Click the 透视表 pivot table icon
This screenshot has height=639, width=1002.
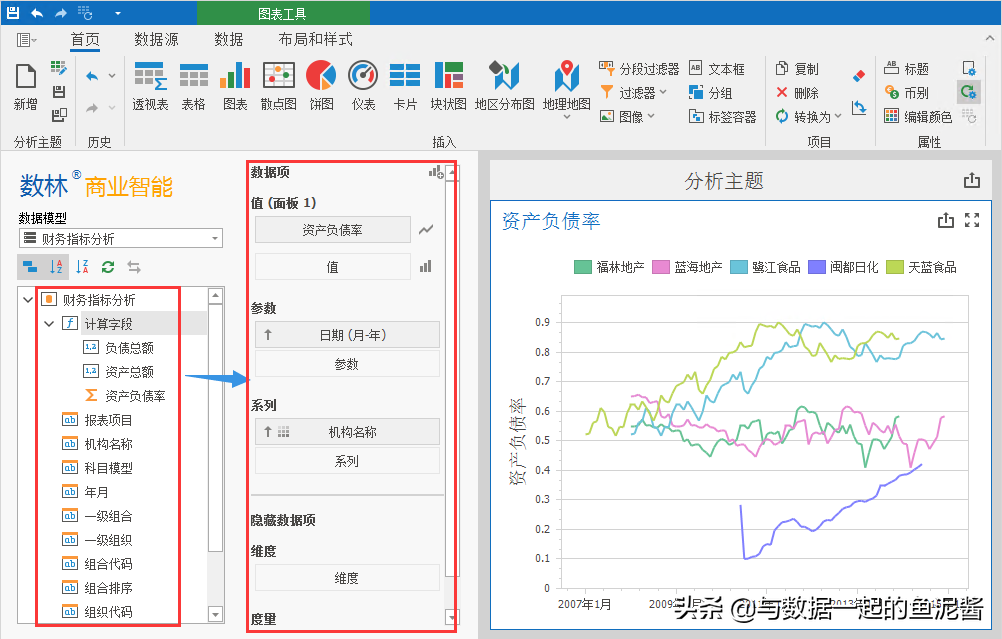pyautogui.click(x=150, y=88)
